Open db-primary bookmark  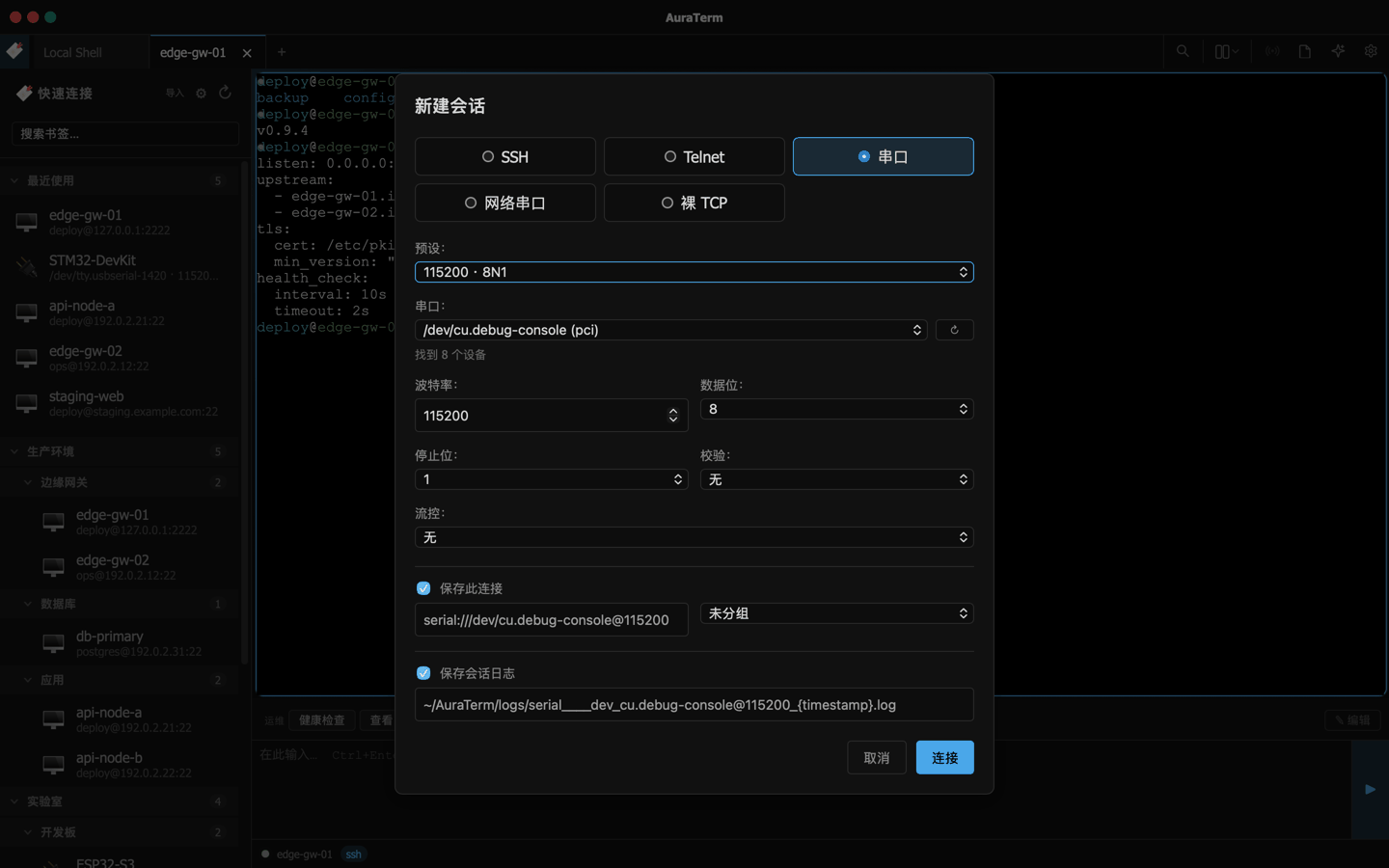pos(121,643)
